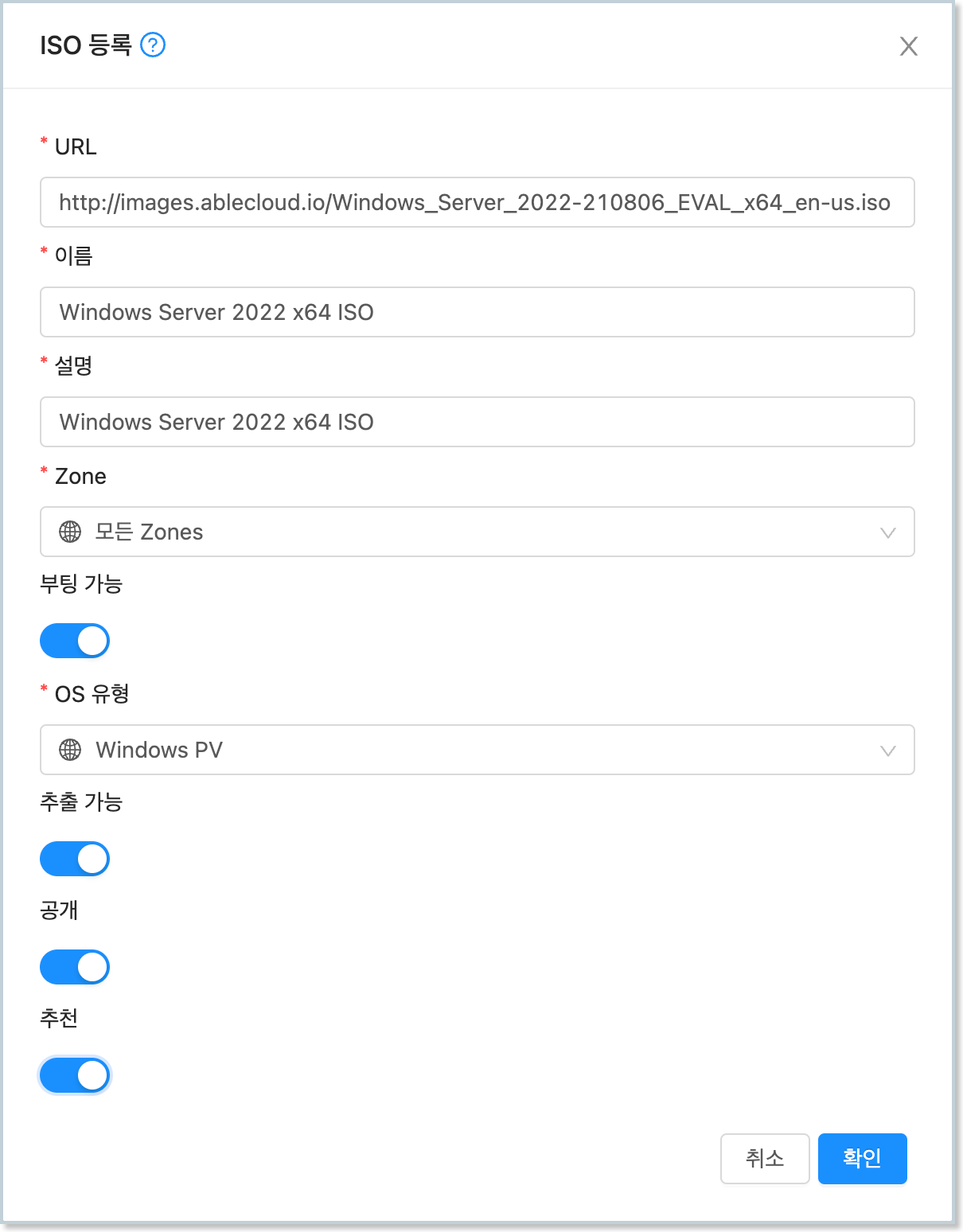Toggle off the 추천 switch
The image size is (963, 1232).
74,1074
